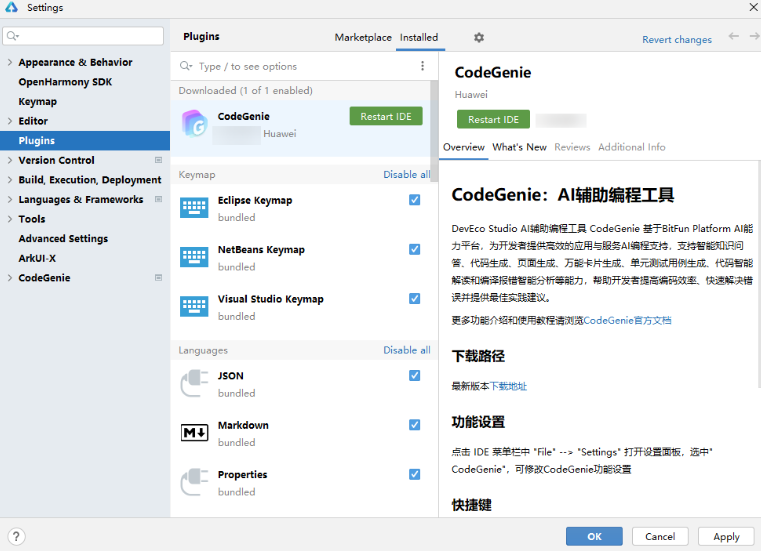Click the plugin search magnifier icon
The width and height of the screenshot is (761, 551).
[x=186, y=66]
